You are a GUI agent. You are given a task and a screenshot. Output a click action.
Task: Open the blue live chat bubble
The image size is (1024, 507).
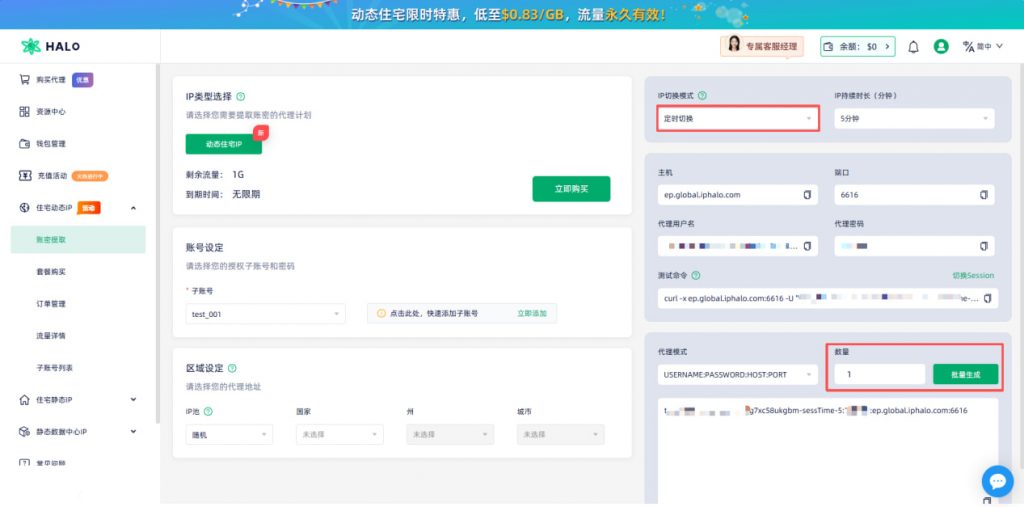click(x=997, y=480)
